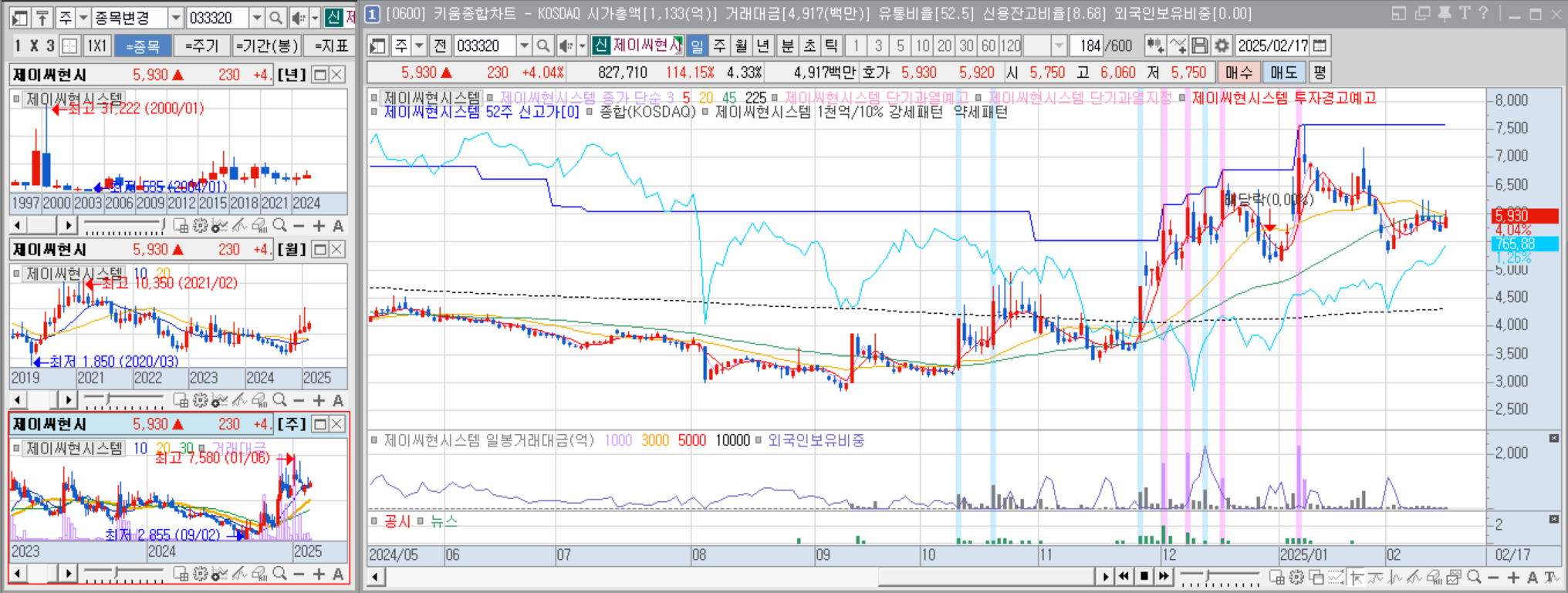The image size is (1568, 593).
Task: Click the minus zoom-out icon under main chart
Action: (x=1493, y=578)
